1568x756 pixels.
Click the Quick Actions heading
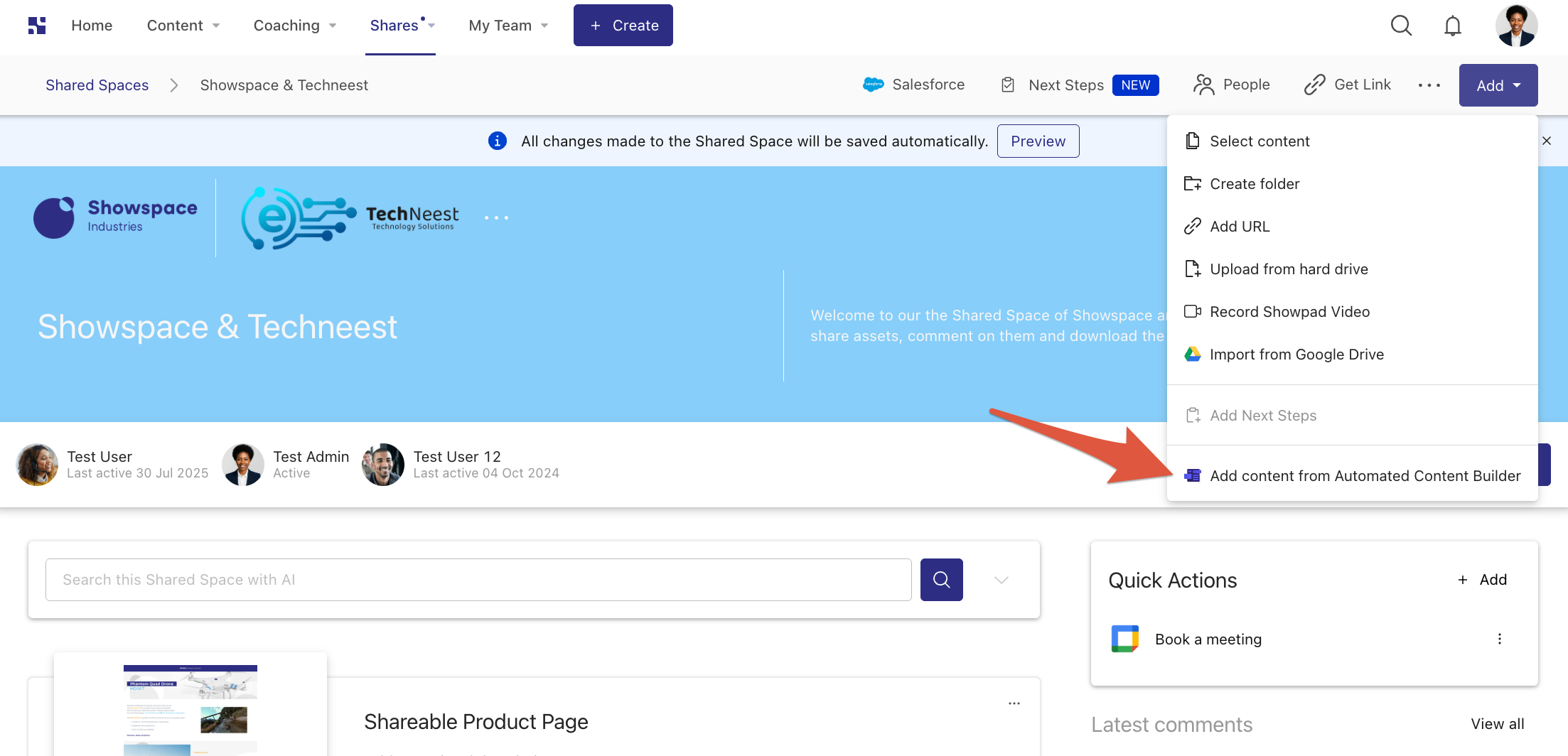coord(1173,580)
